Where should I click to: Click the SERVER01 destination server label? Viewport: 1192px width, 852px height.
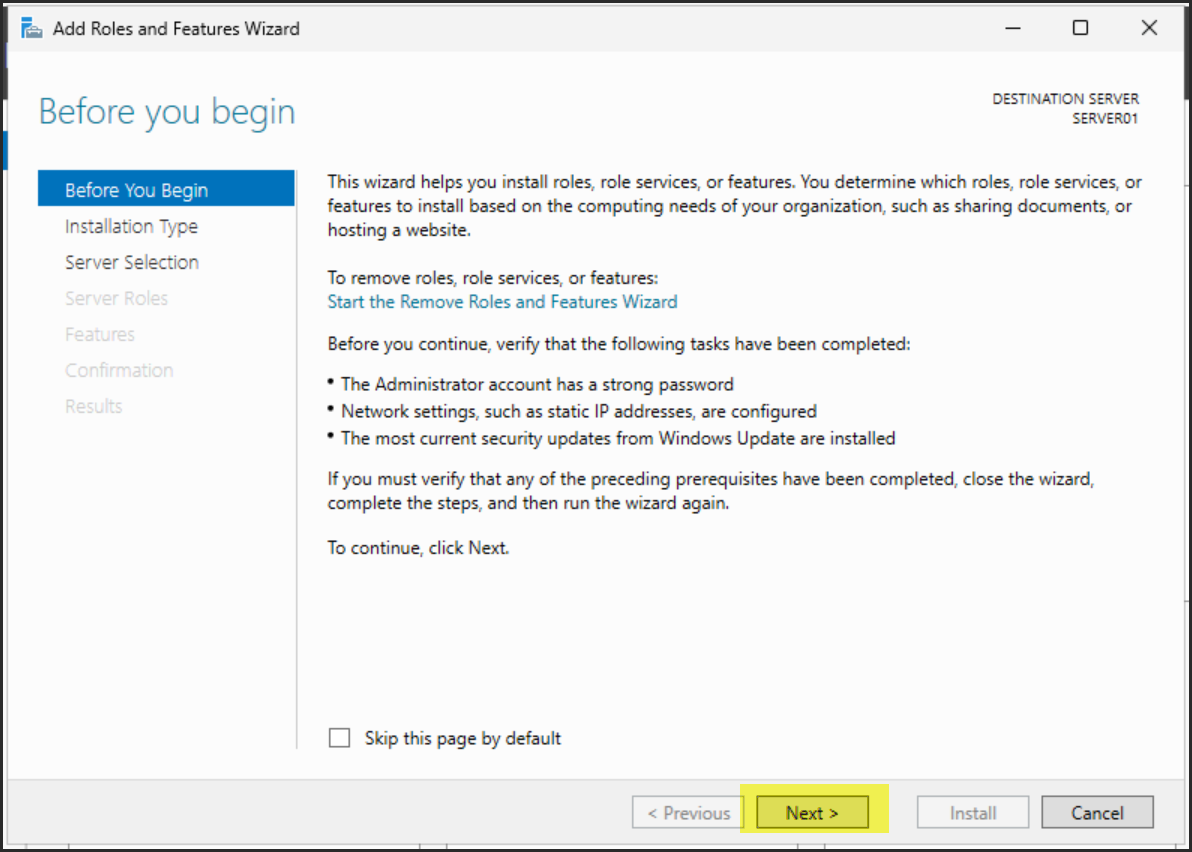click(x=1105, y=118)
